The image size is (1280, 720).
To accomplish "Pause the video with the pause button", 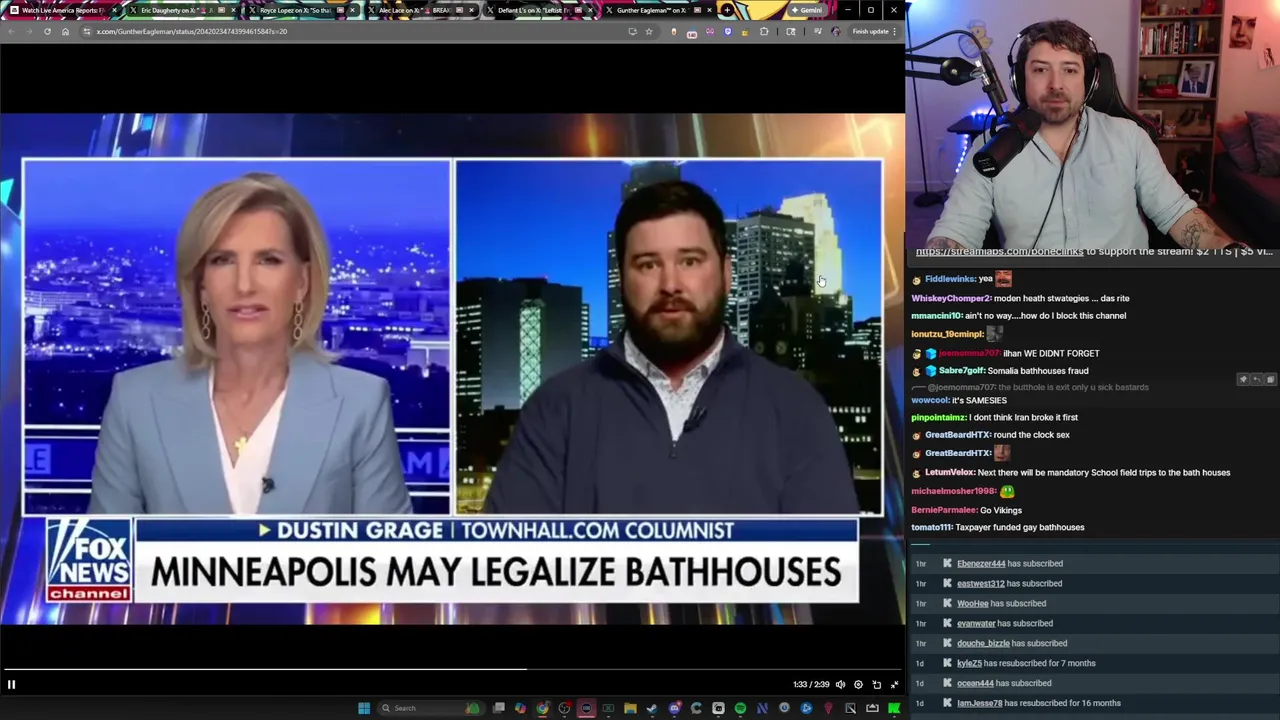I will [x=11, y=685].
